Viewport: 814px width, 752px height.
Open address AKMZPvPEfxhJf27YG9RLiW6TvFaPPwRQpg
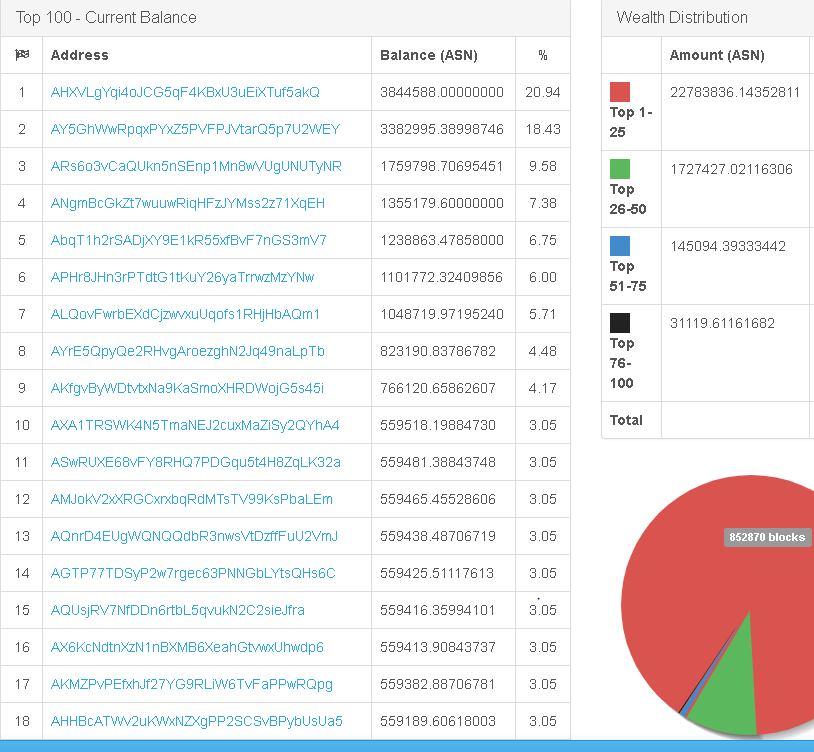pos(192,685)
